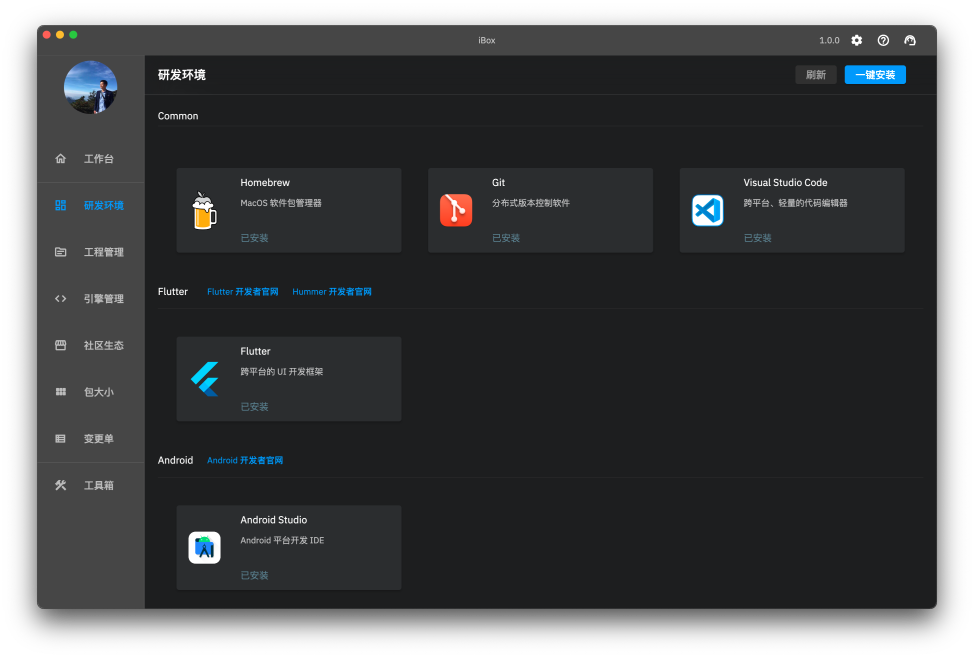Click the MacOS 软件包管理器 description
This screenshot has height=658, width=974.
281,203
